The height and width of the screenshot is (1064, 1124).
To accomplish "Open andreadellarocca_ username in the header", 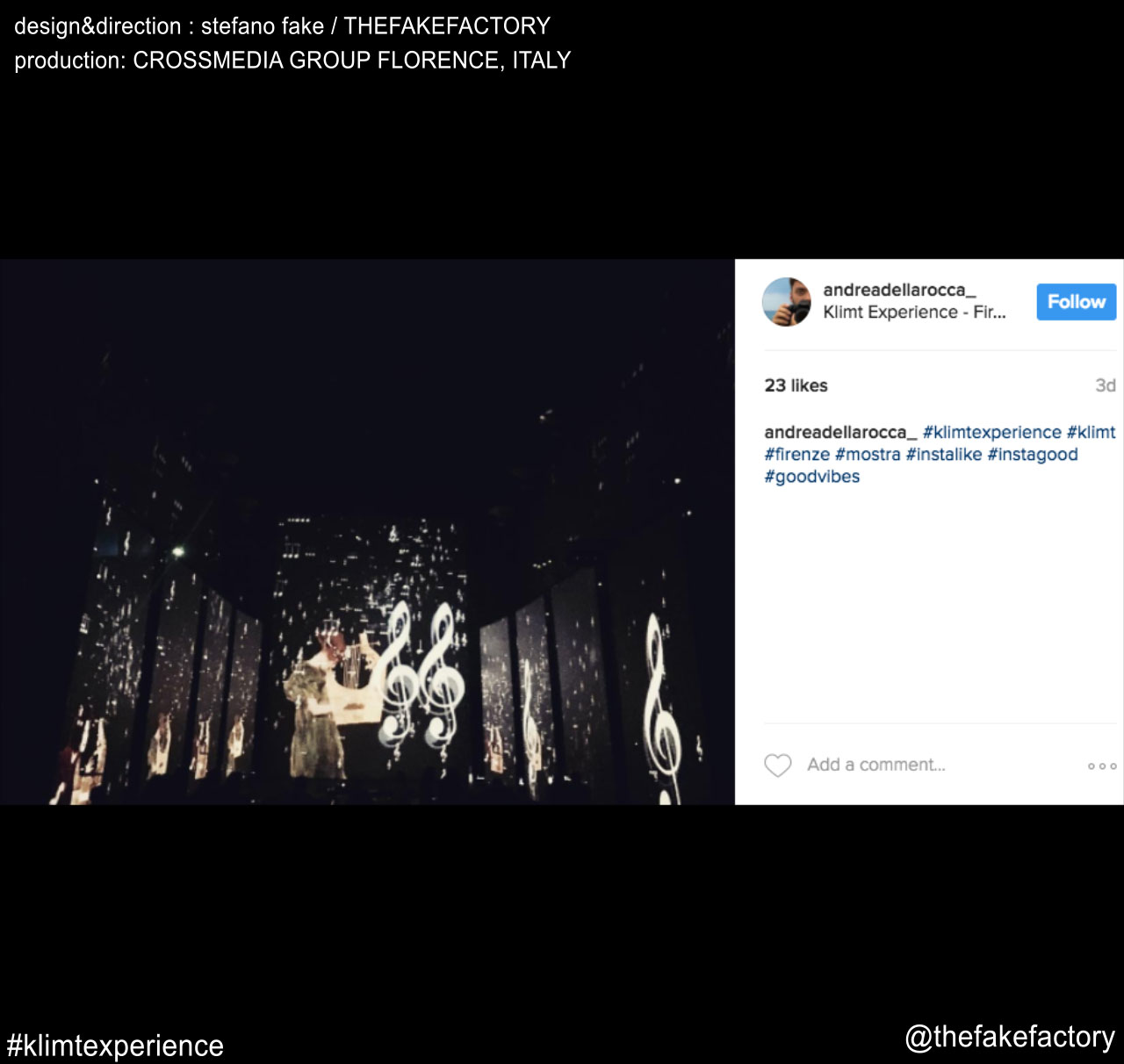I will [x=899, y=290].
